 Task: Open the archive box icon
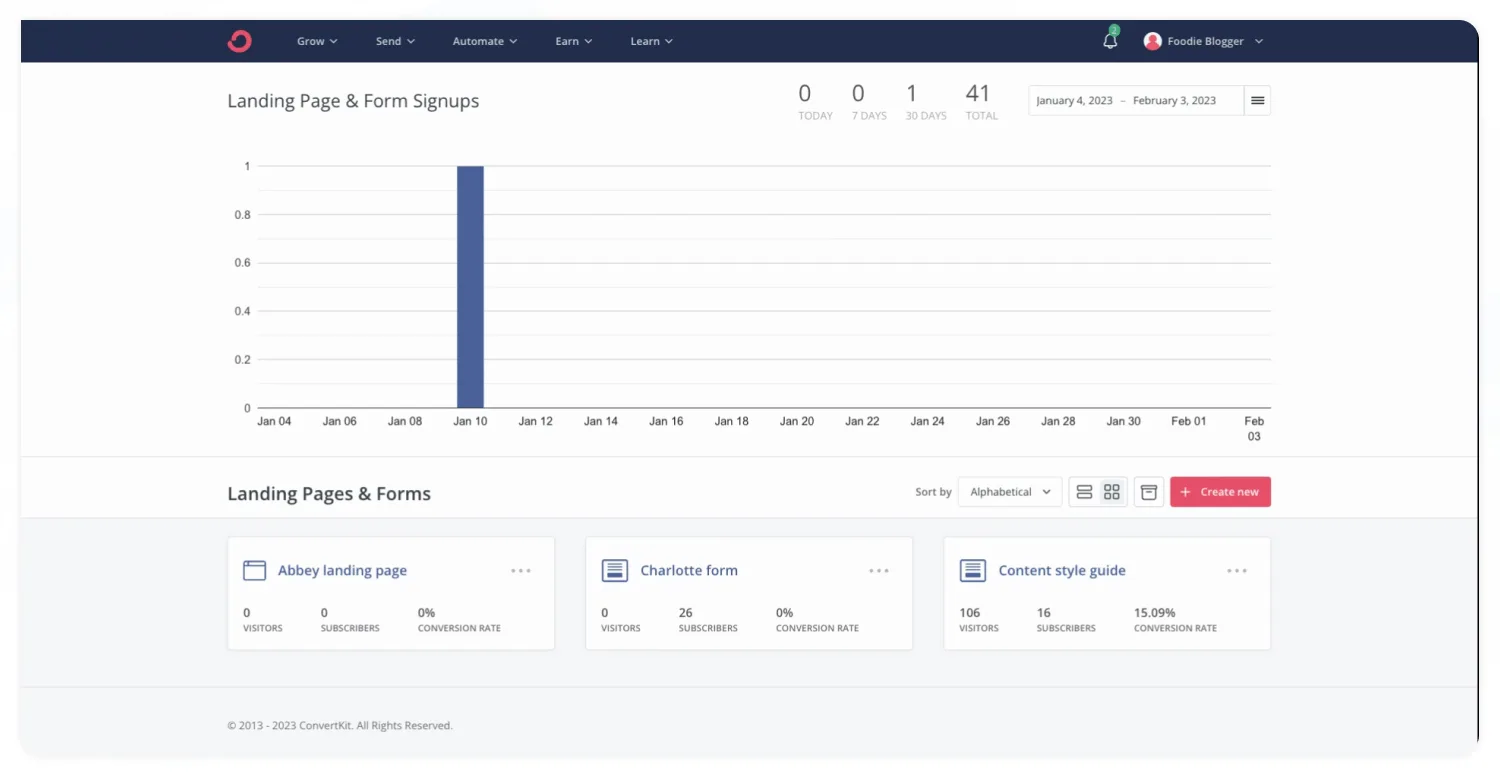click(1149, 492)
